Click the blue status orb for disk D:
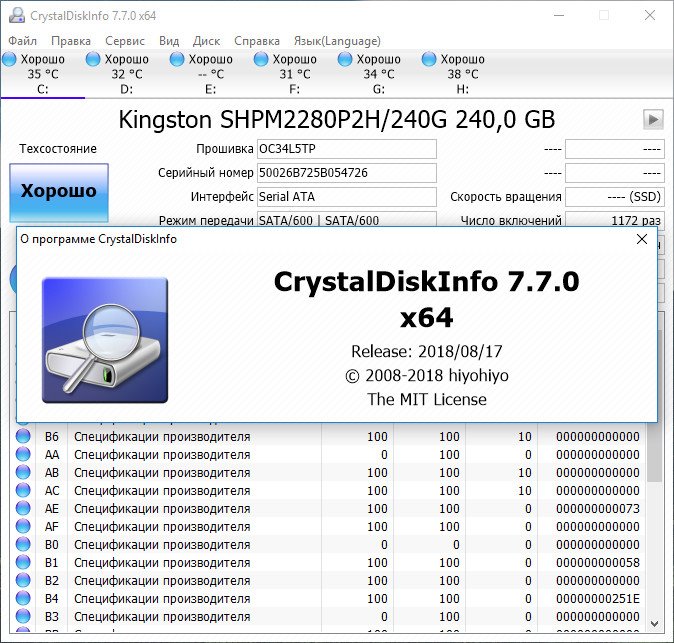Viewport: 674px width, 643px height. [x=93, y=59]
